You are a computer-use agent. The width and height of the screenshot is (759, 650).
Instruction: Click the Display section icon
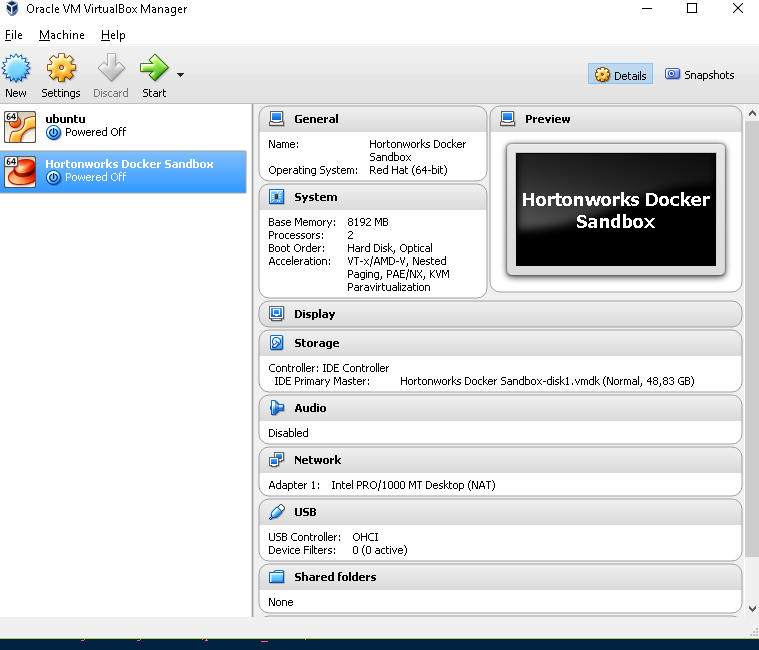(276, 314)
